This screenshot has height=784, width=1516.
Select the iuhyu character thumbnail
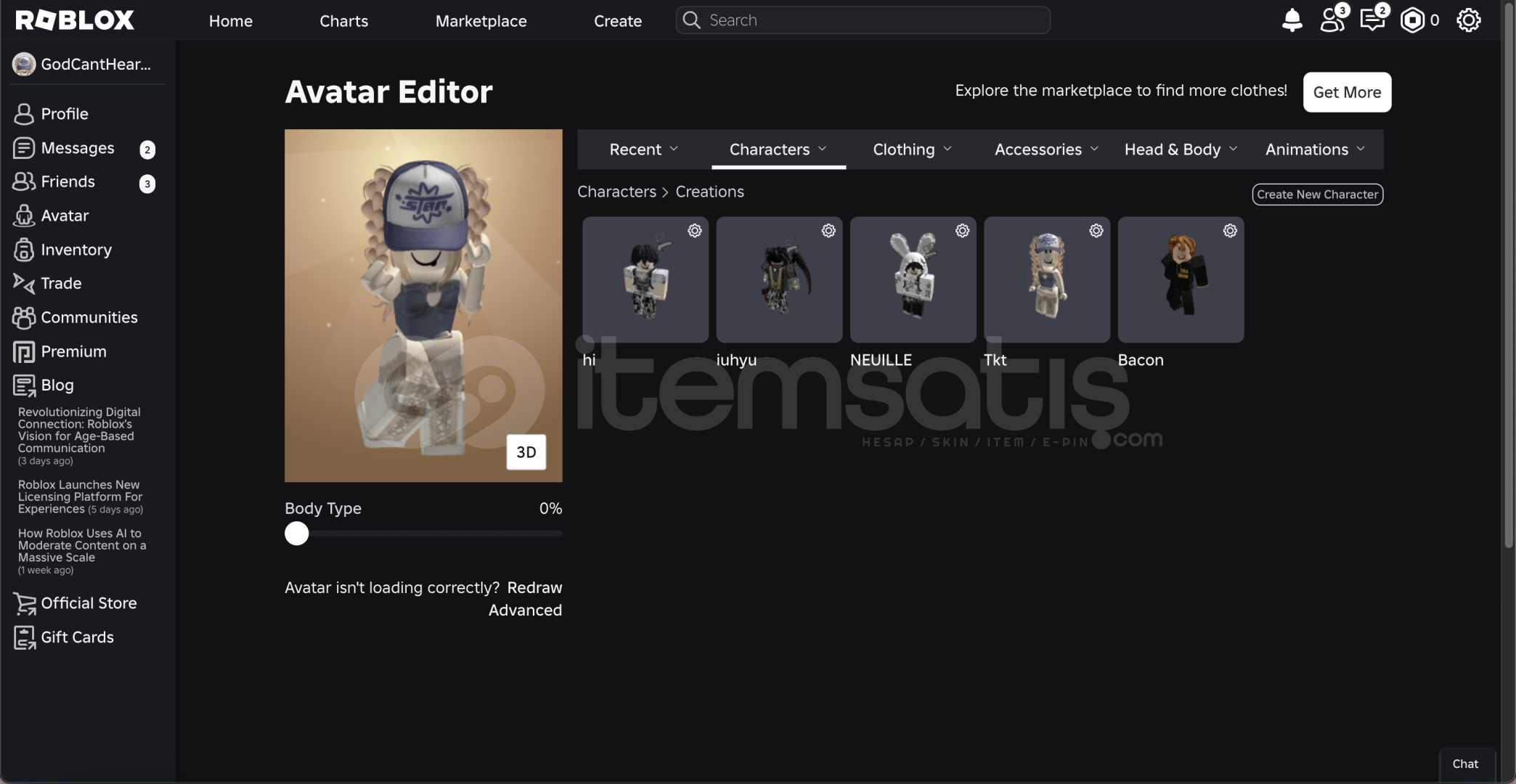click(x=779, y=279)
